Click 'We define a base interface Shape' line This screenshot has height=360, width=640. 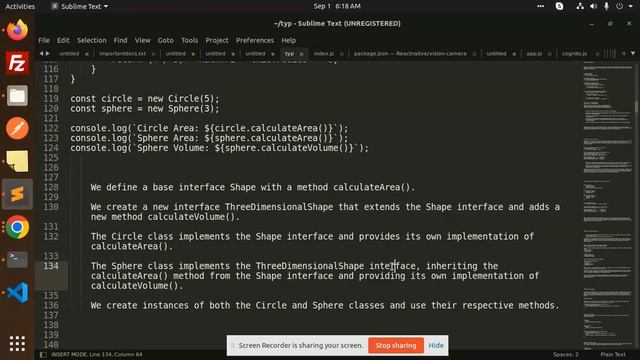point(253,187)
